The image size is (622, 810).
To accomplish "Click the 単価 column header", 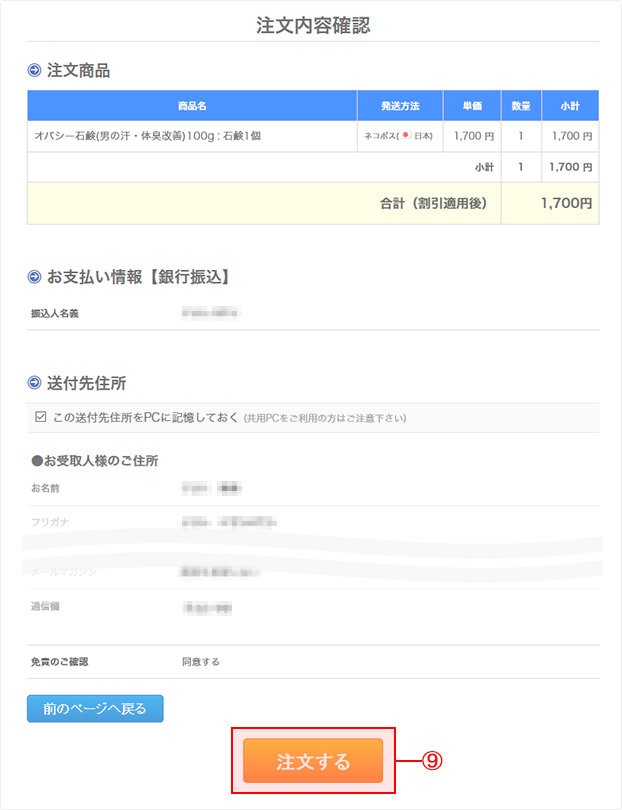I will click(472, 106).
